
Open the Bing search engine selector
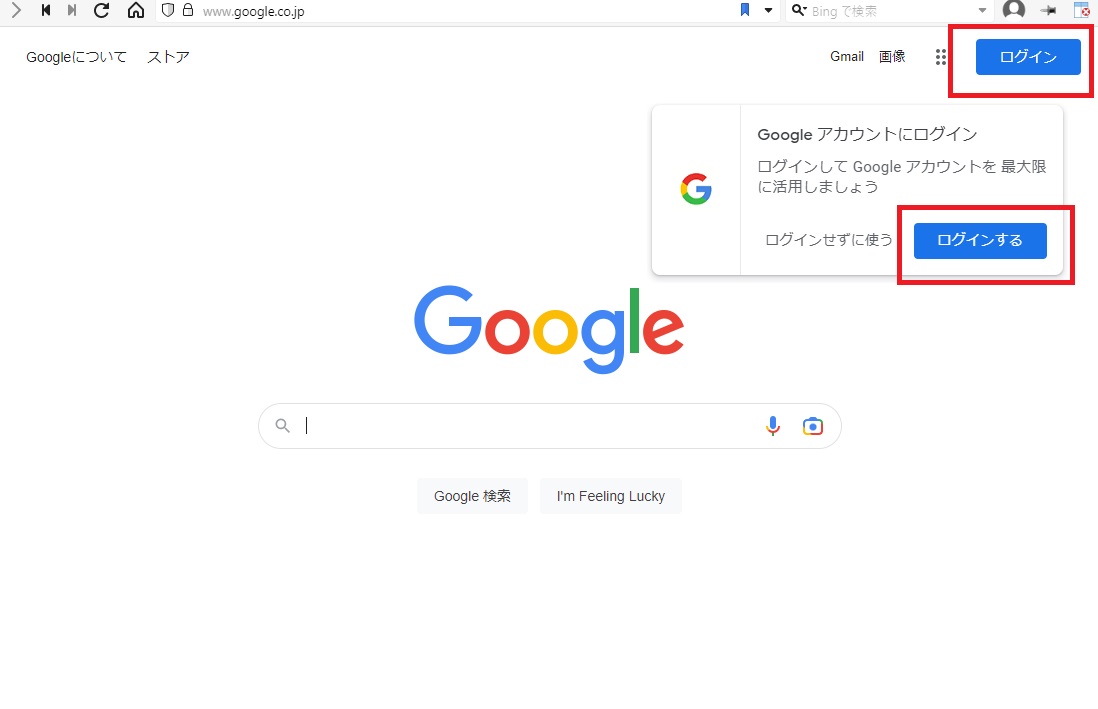coord(799,10)
